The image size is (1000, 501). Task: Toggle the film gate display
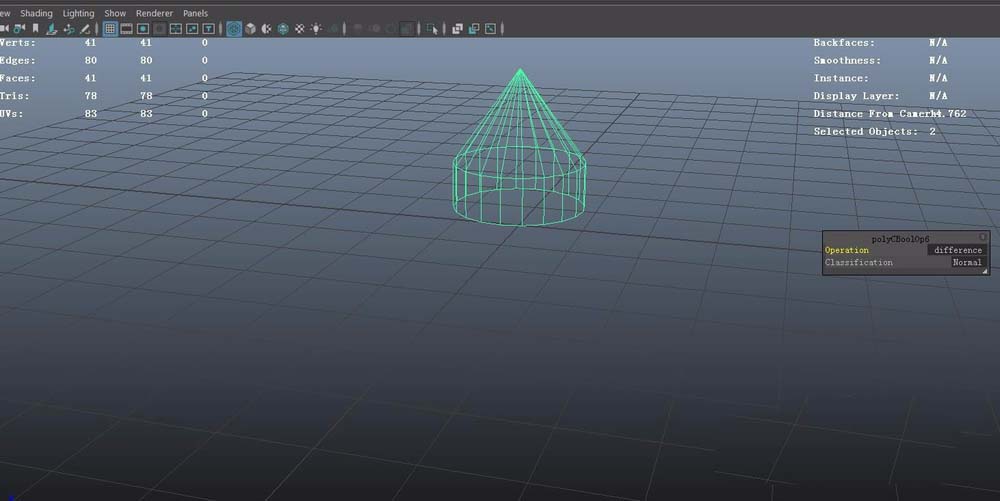pos(126,29)
